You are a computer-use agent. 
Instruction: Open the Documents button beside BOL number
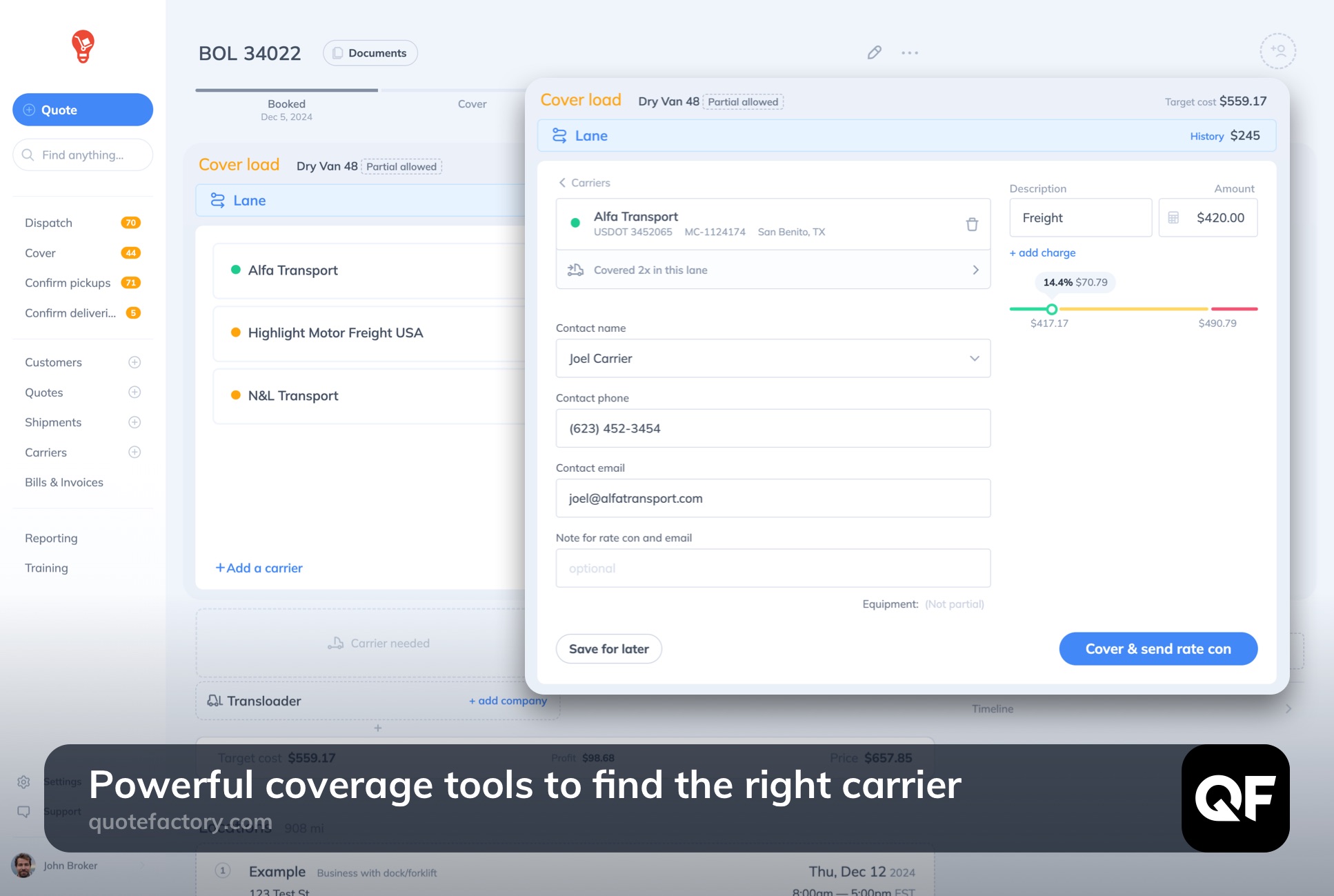coord(370,53)
